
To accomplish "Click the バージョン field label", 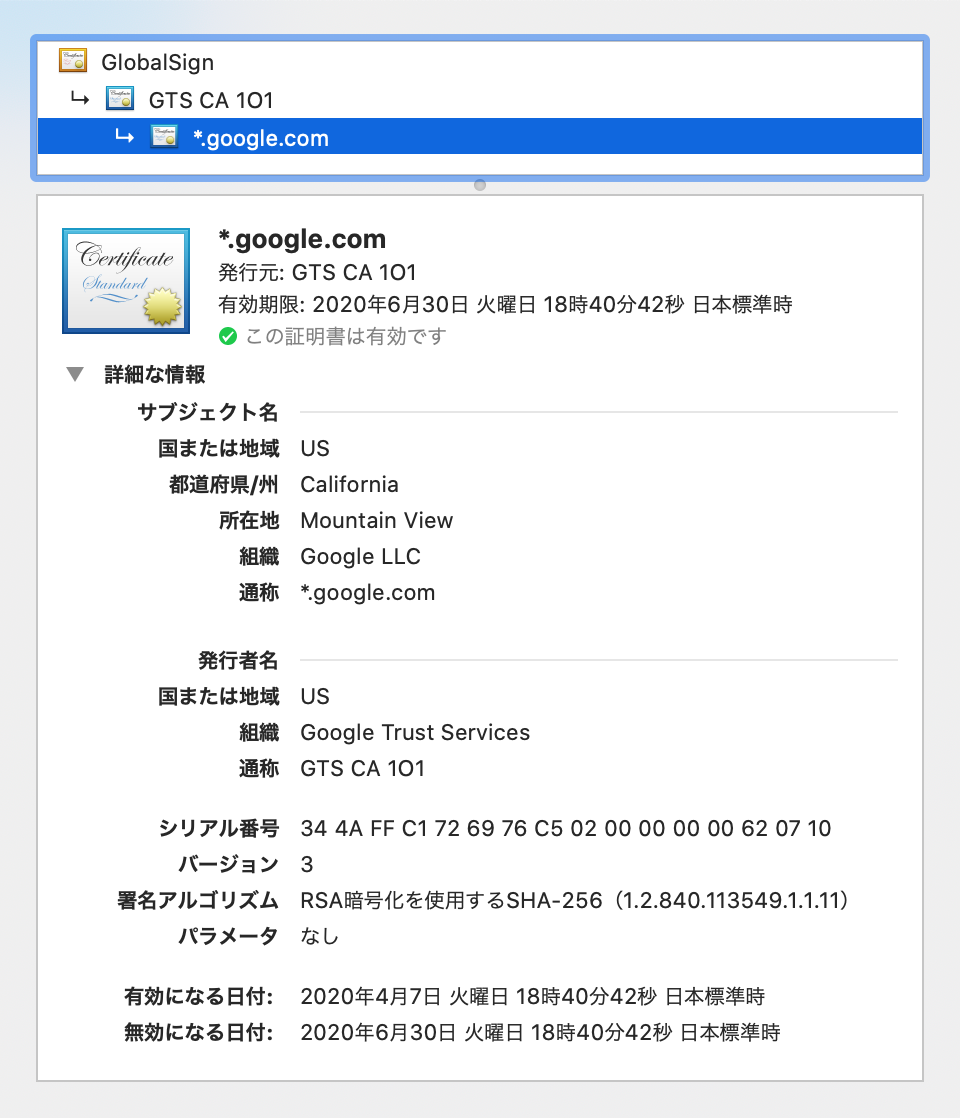I will [228, 864].
